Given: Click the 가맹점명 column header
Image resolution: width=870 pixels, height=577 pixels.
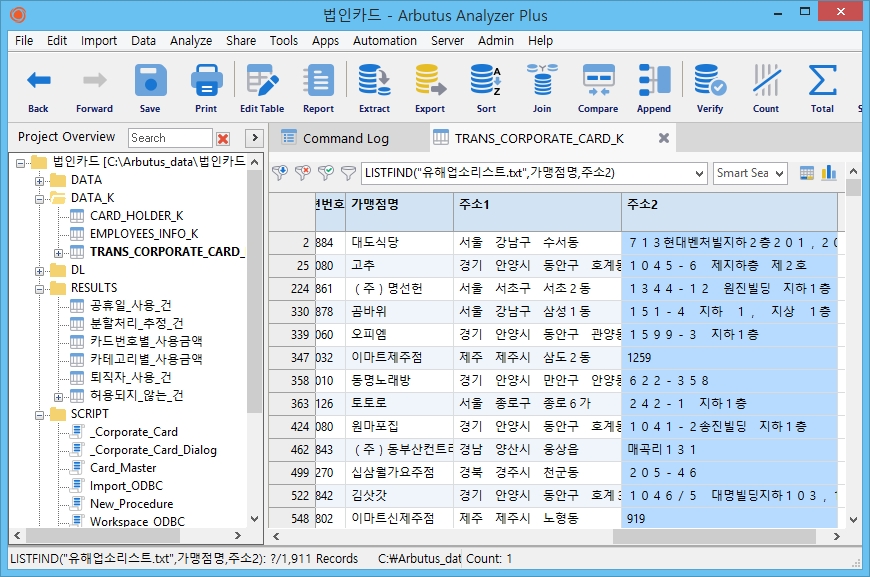Looking at the screenshot, I should coord(399,211).
